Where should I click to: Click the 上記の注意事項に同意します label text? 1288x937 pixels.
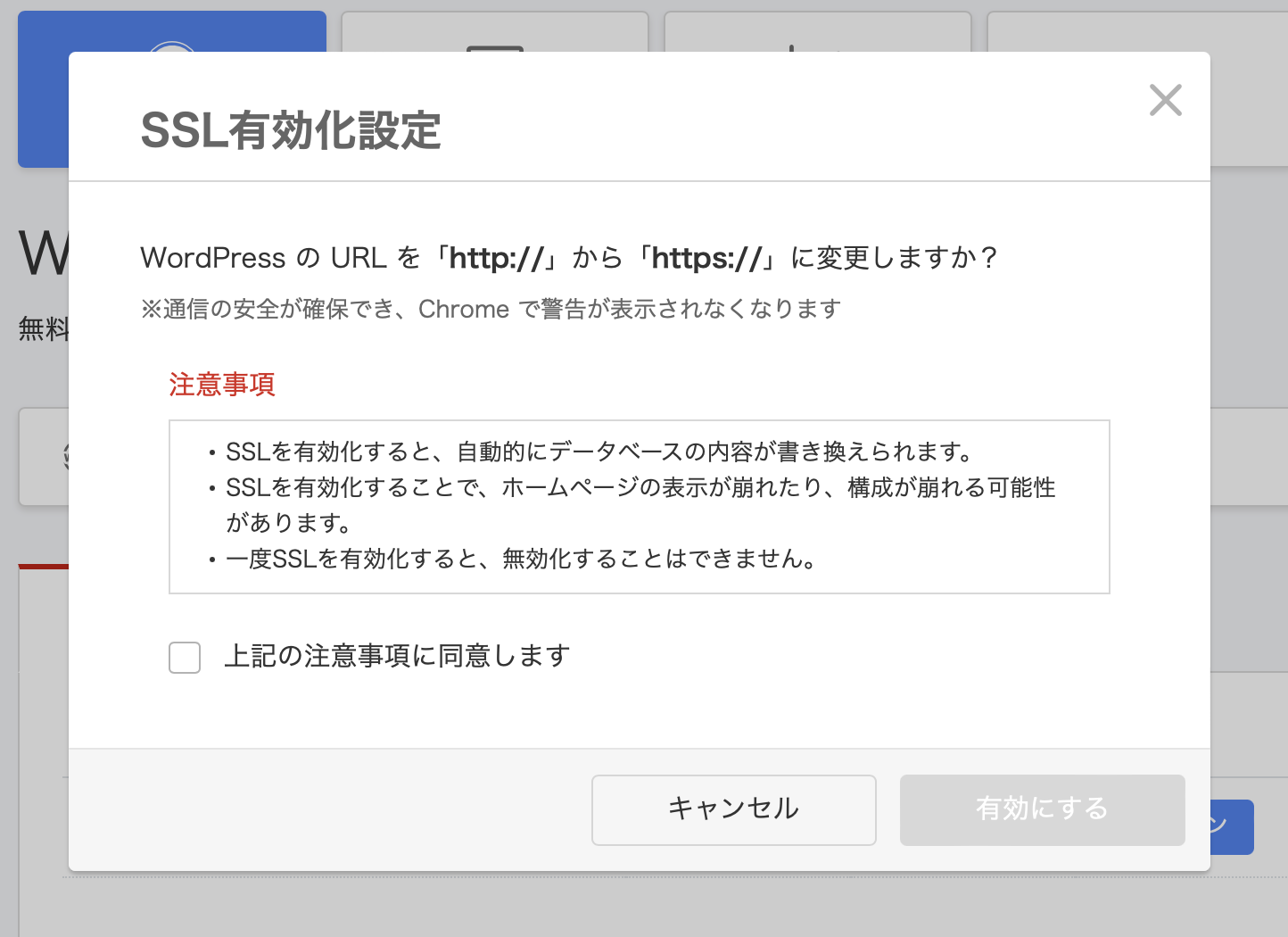(397, 657)
